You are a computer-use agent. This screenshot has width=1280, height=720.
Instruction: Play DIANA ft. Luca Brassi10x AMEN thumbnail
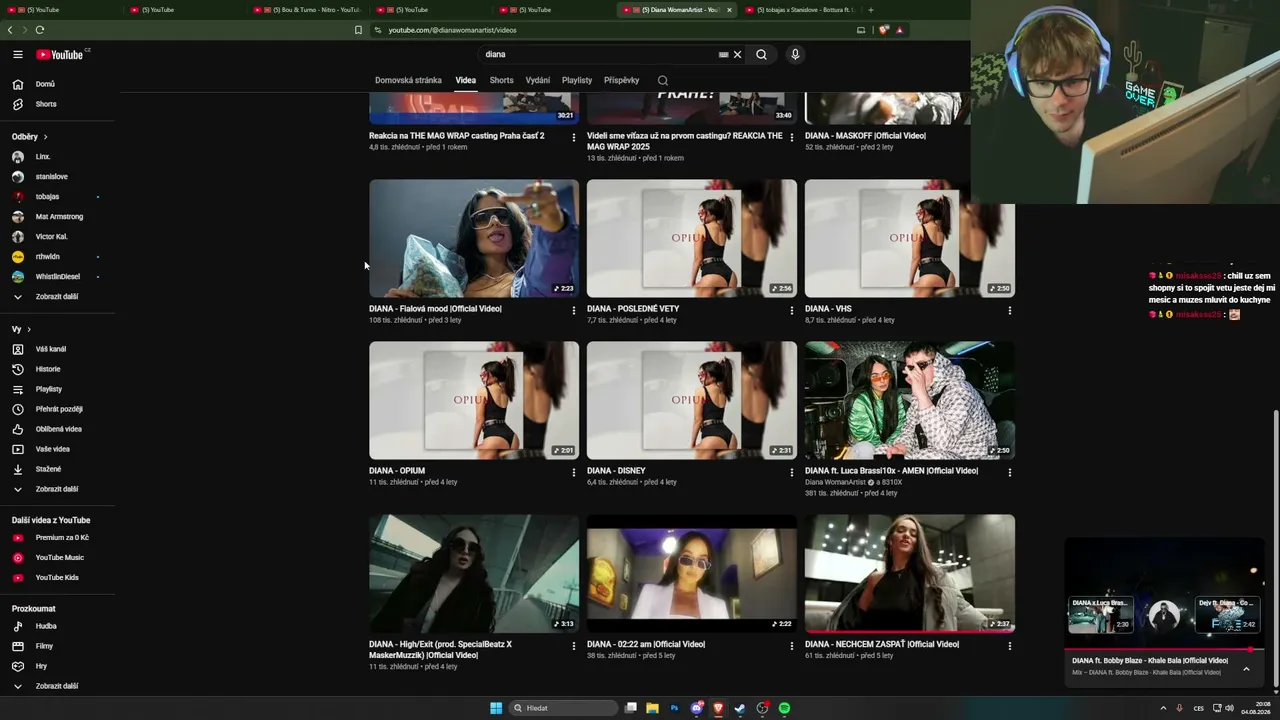tap(910, 400)
